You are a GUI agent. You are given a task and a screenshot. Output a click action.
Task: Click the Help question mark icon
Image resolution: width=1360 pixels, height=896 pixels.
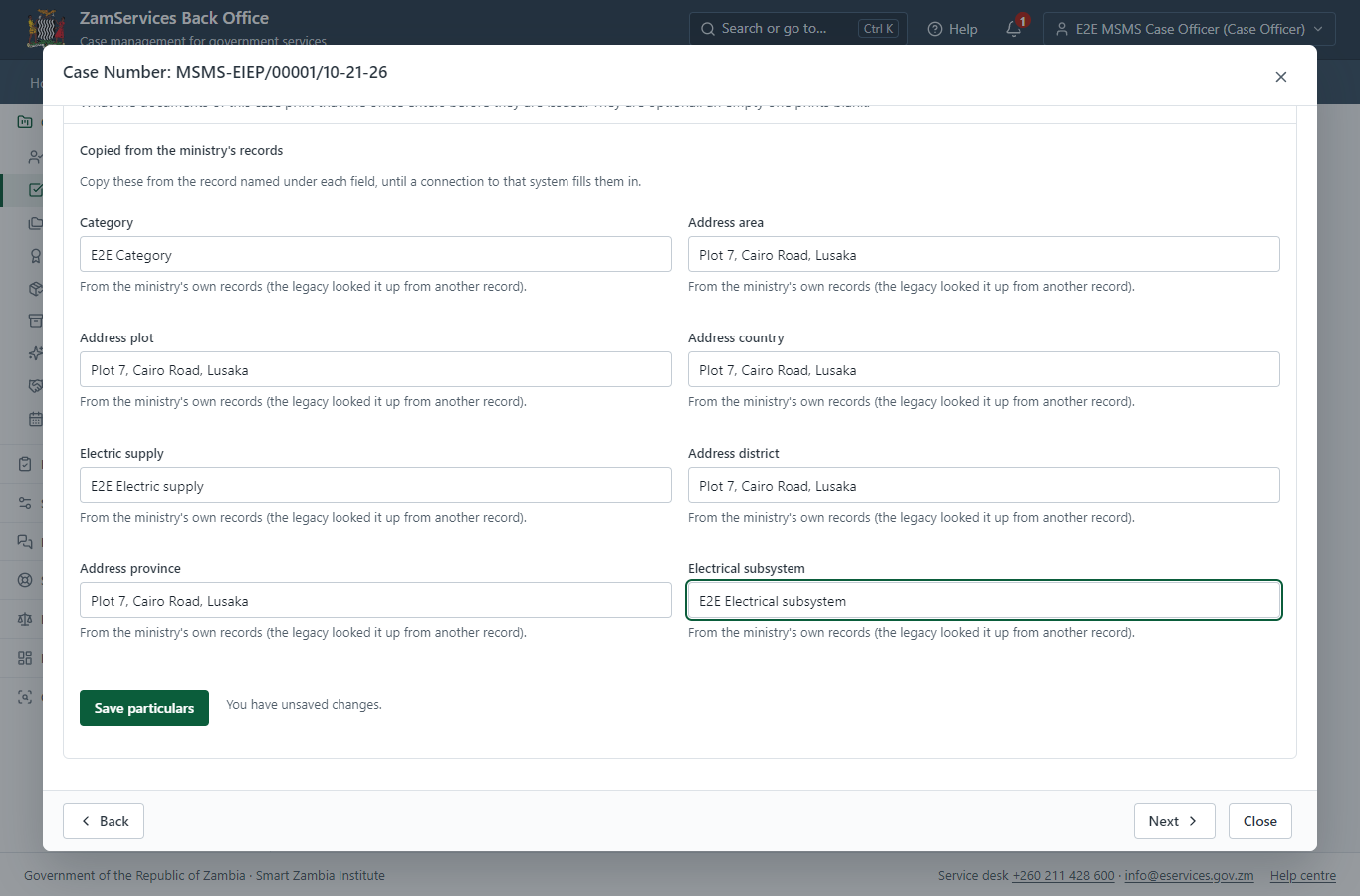935,29
